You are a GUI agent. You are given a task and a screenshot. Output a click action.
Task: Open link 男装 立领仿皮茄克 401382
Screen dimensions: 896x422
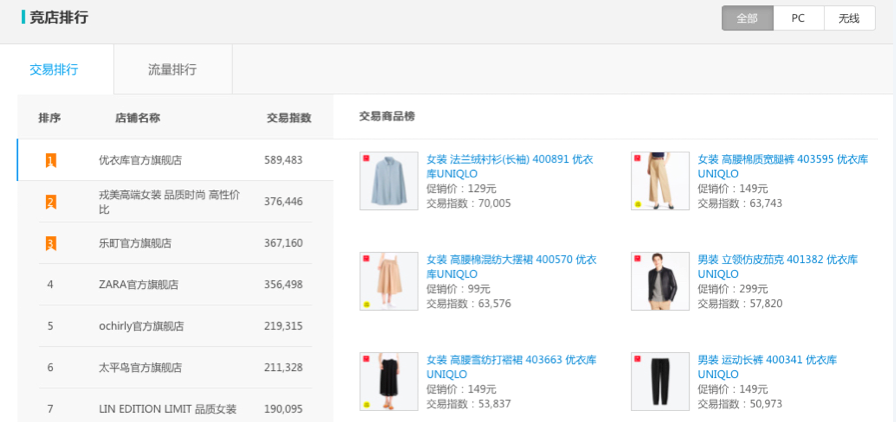(x=778, y=266)
